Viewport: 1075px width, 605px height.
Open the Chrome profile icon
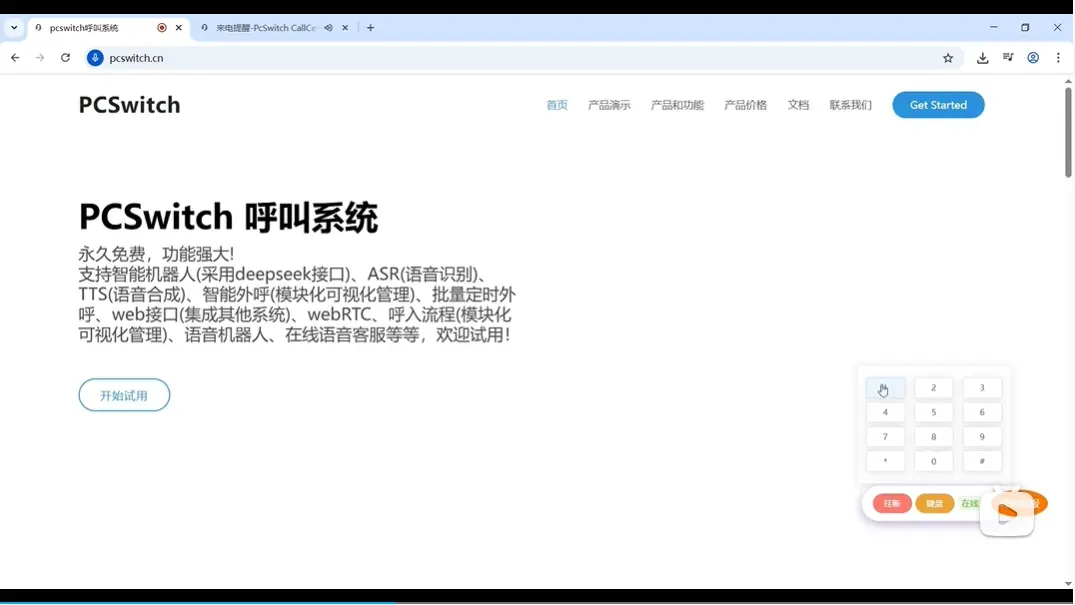[1033, 58]
